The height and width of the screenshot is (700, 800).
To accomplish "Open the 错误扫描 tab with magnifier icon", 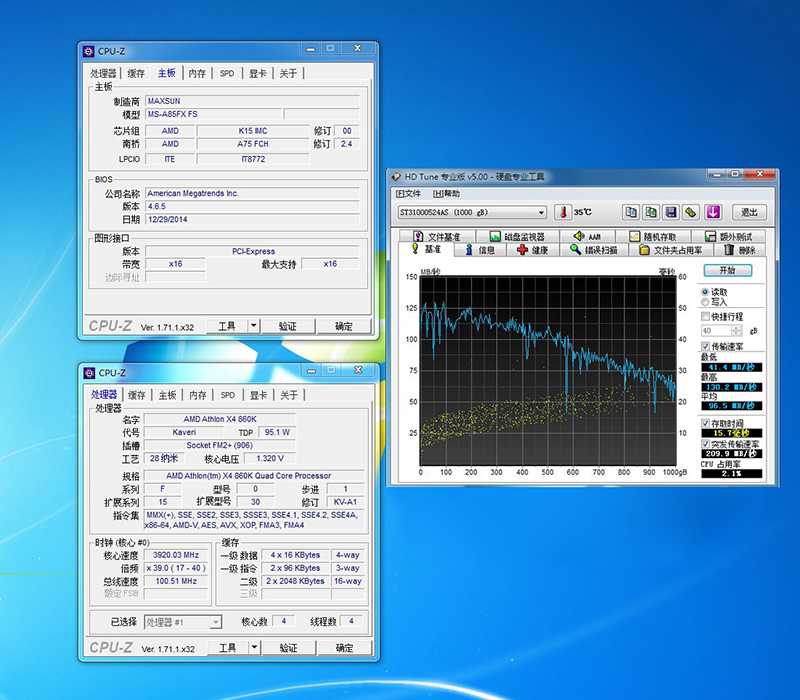I will [x=594, y=250].
